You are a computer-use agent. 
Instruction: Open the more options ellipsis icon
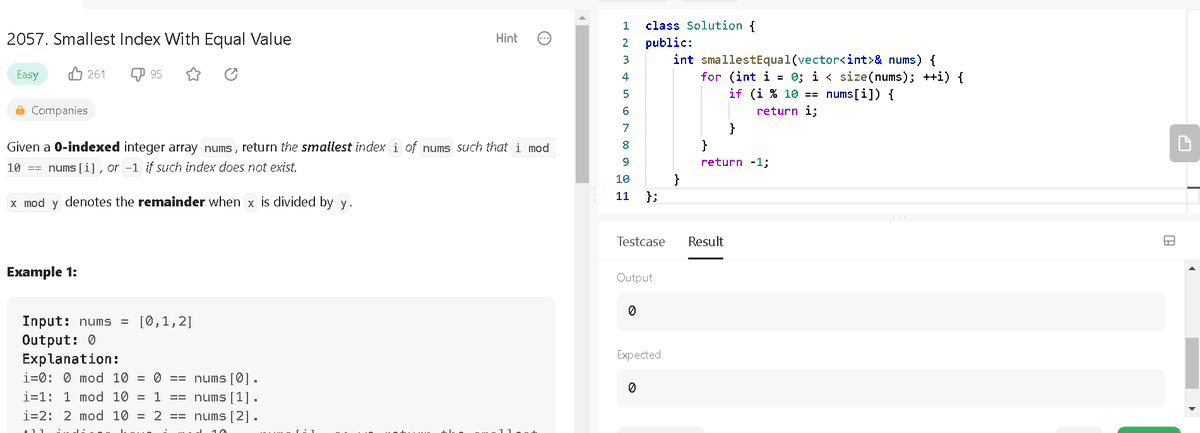tap(544, 39)
